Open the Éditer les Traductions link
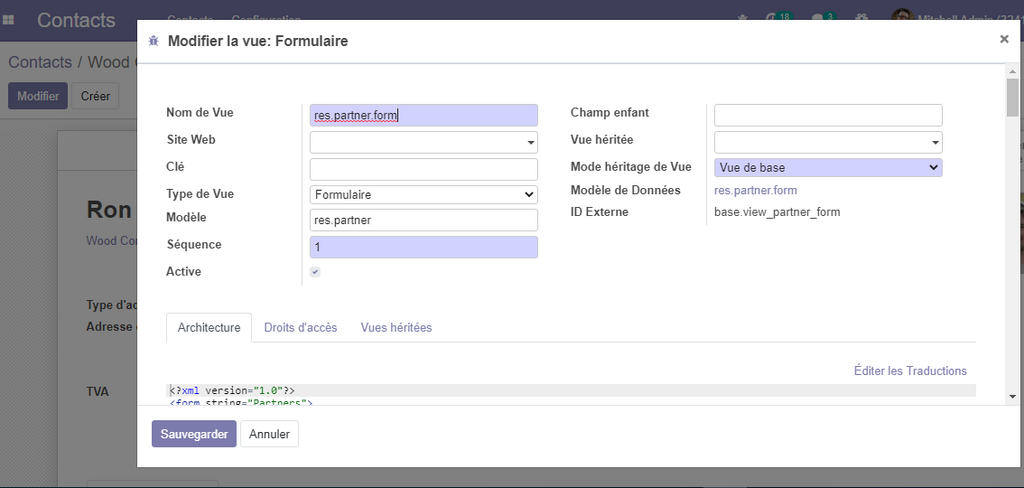This screenshot has height=488, width=1024. pyautogui.click(x=910, y=370)
